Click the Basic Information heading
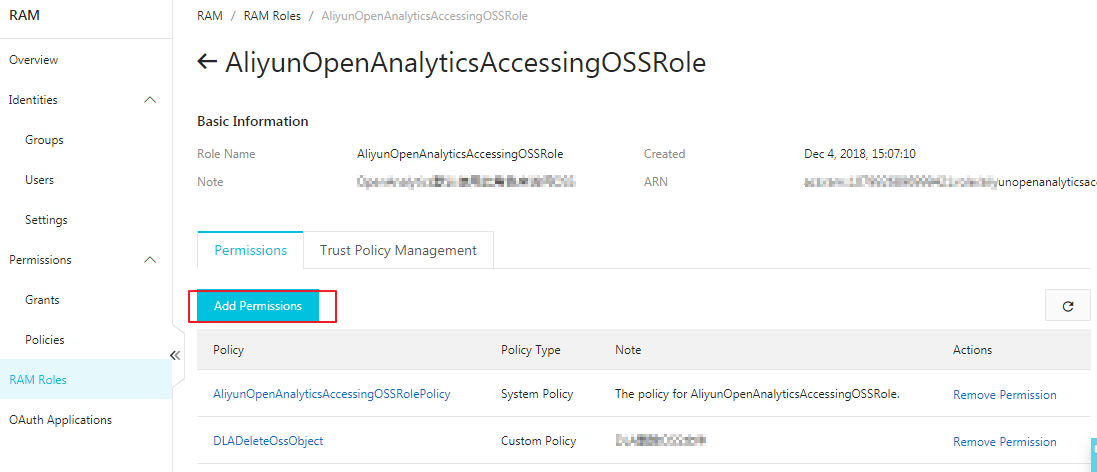 pyautogui.click(x=253, y=121)
